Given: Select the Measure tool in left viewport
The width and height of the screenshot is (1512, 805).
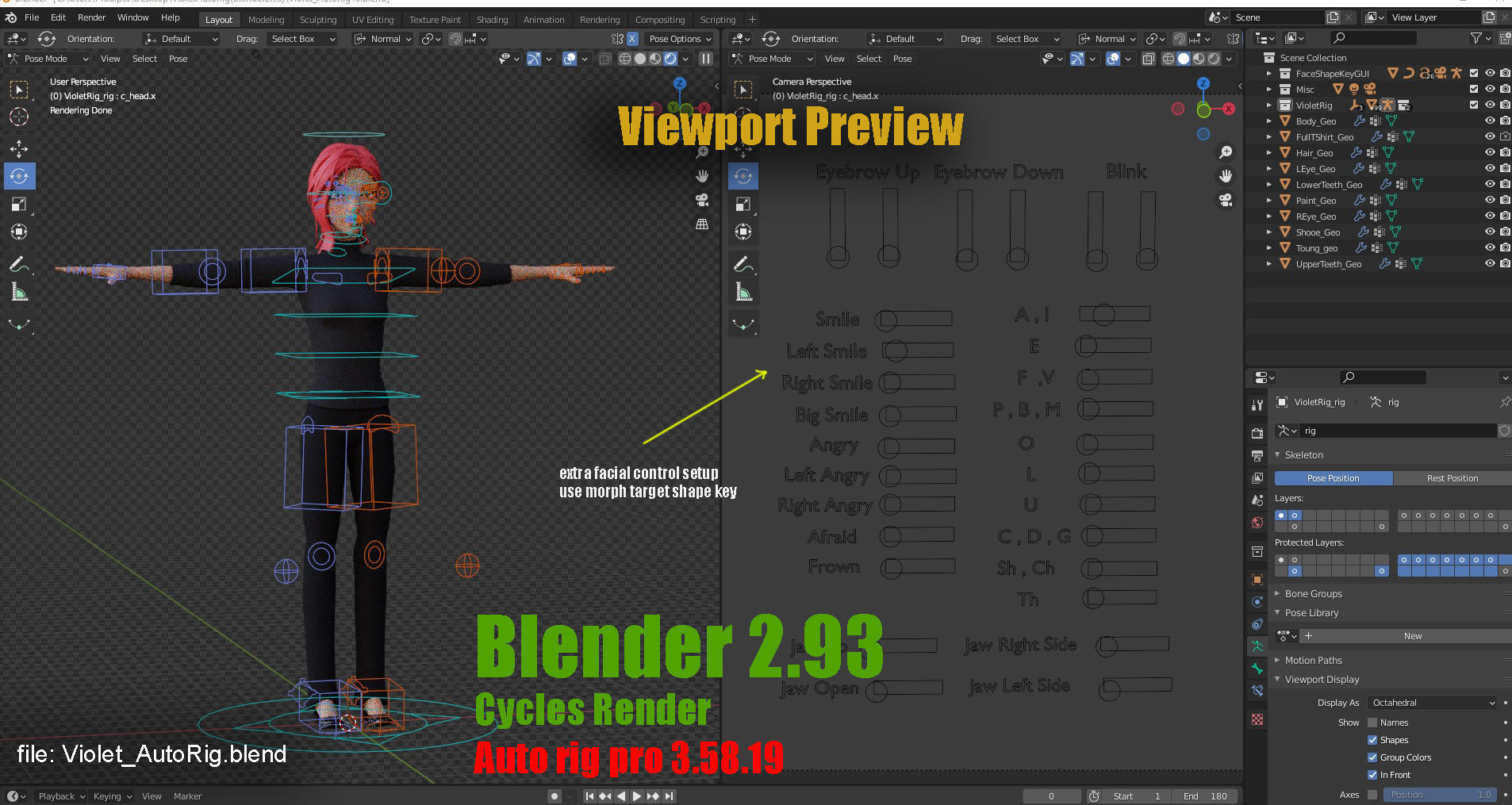Looking at the screenshot, I should click(x=19, y=293).
